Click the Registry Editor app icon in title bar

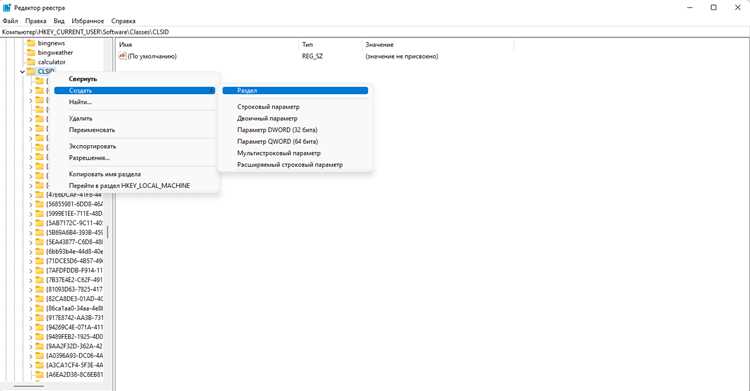pos(7,8)
